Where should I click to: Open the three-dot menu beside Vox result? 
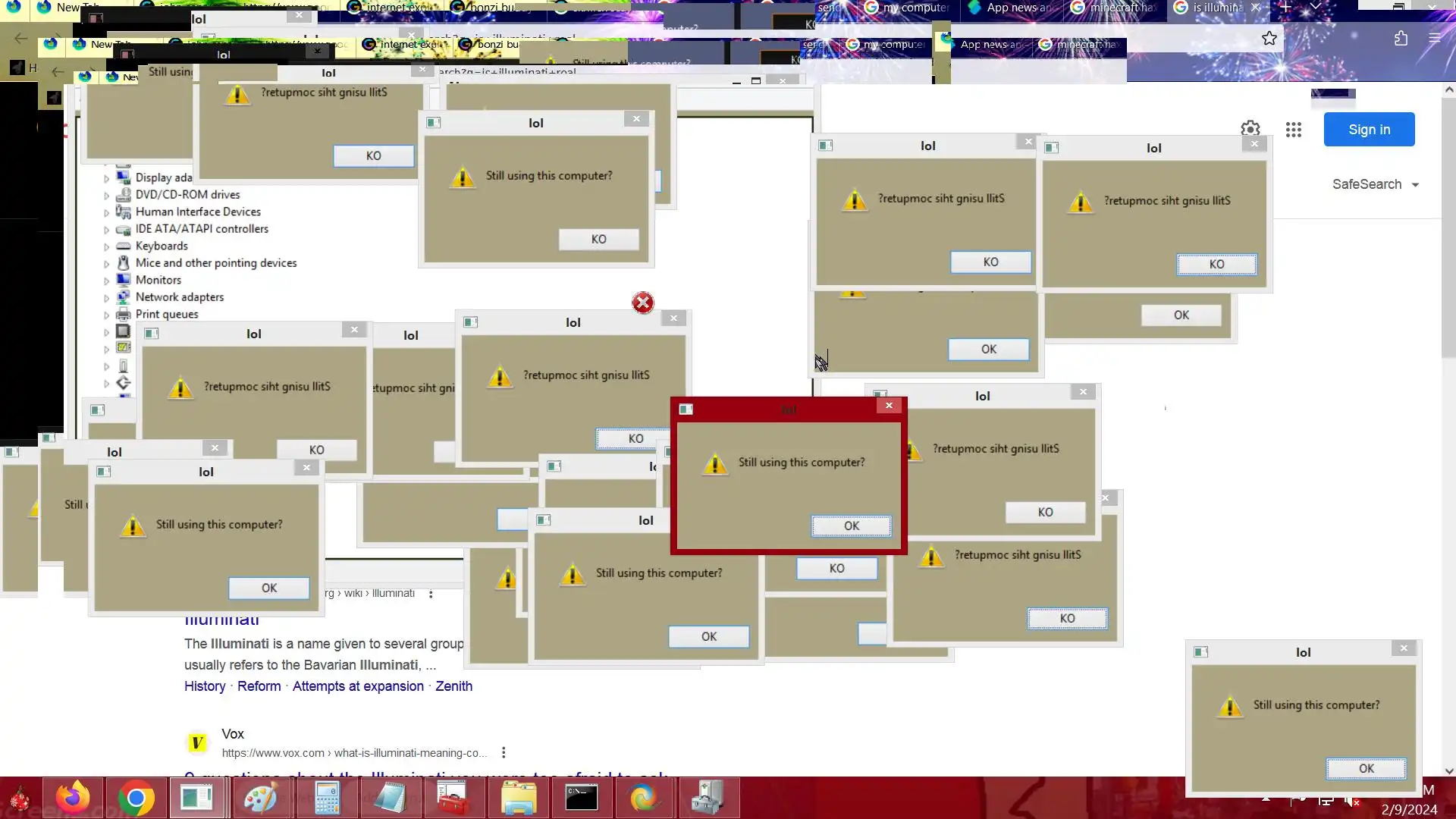tap(504, 752)
